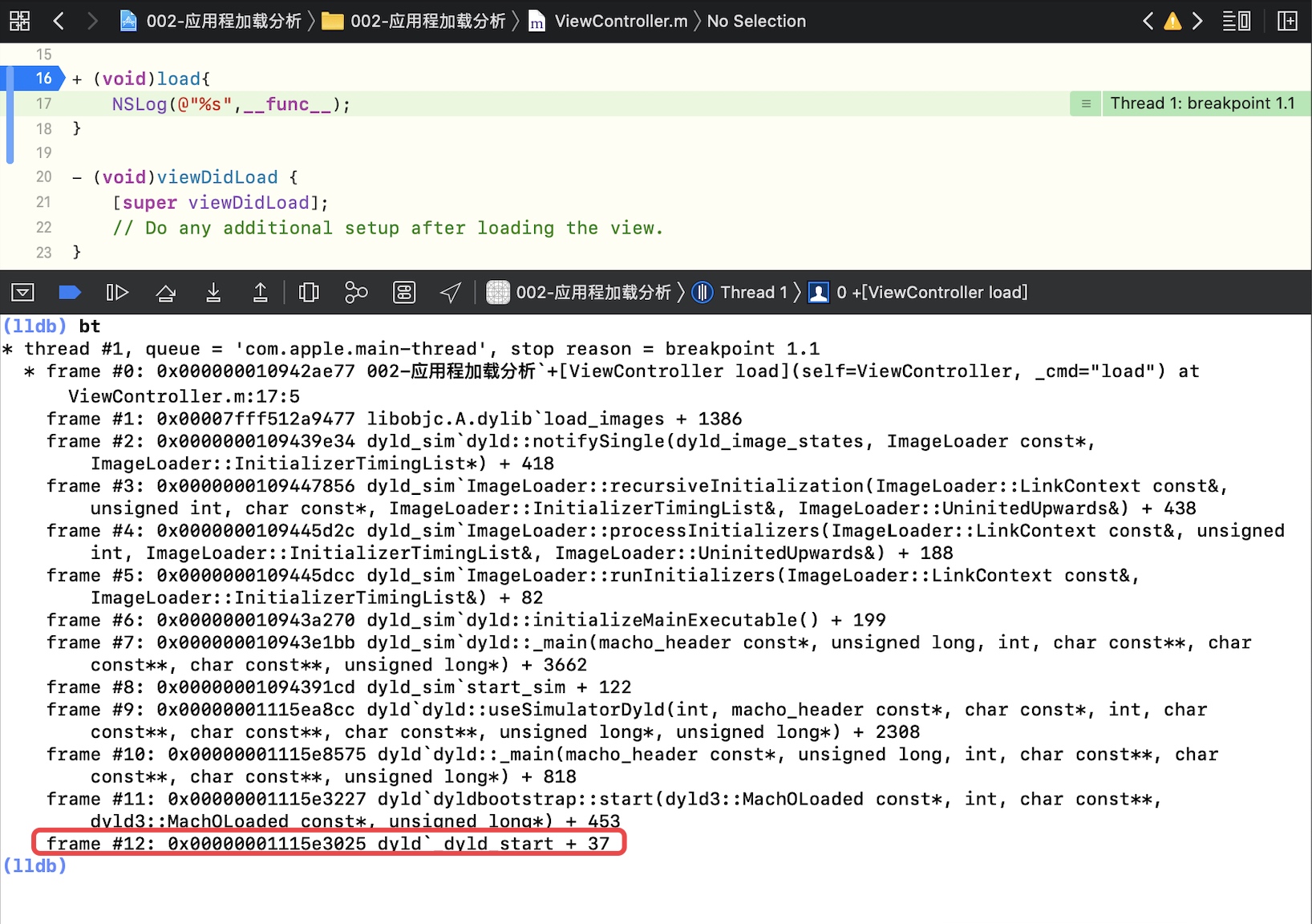Click frame #8 start_sim line
The width and height of the screenshot is (1312, 924).
[x=338, y=687]
